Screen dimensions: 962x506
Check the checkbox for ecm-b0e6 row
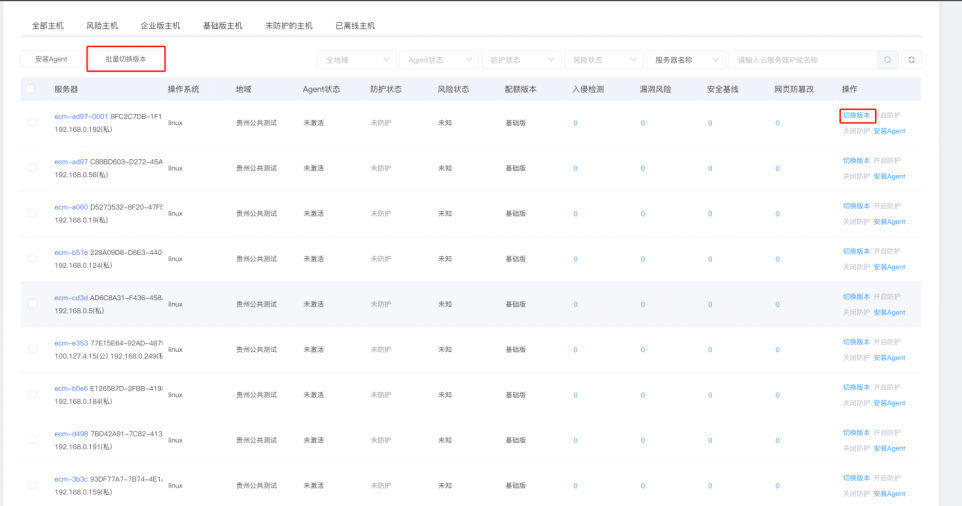(x=33, y=395)
